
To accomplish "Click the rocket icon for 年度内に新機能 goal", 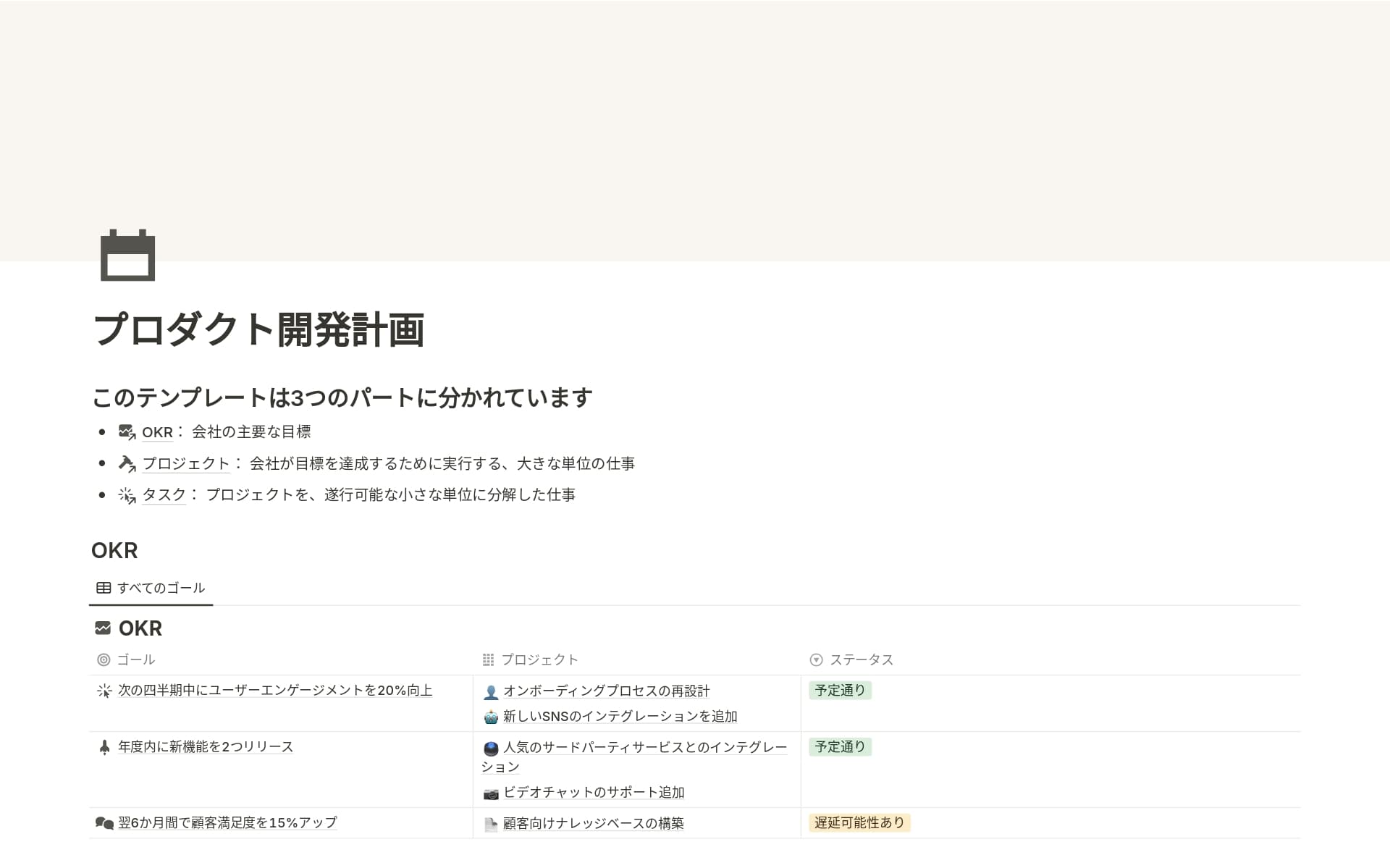I will point(104,747).
